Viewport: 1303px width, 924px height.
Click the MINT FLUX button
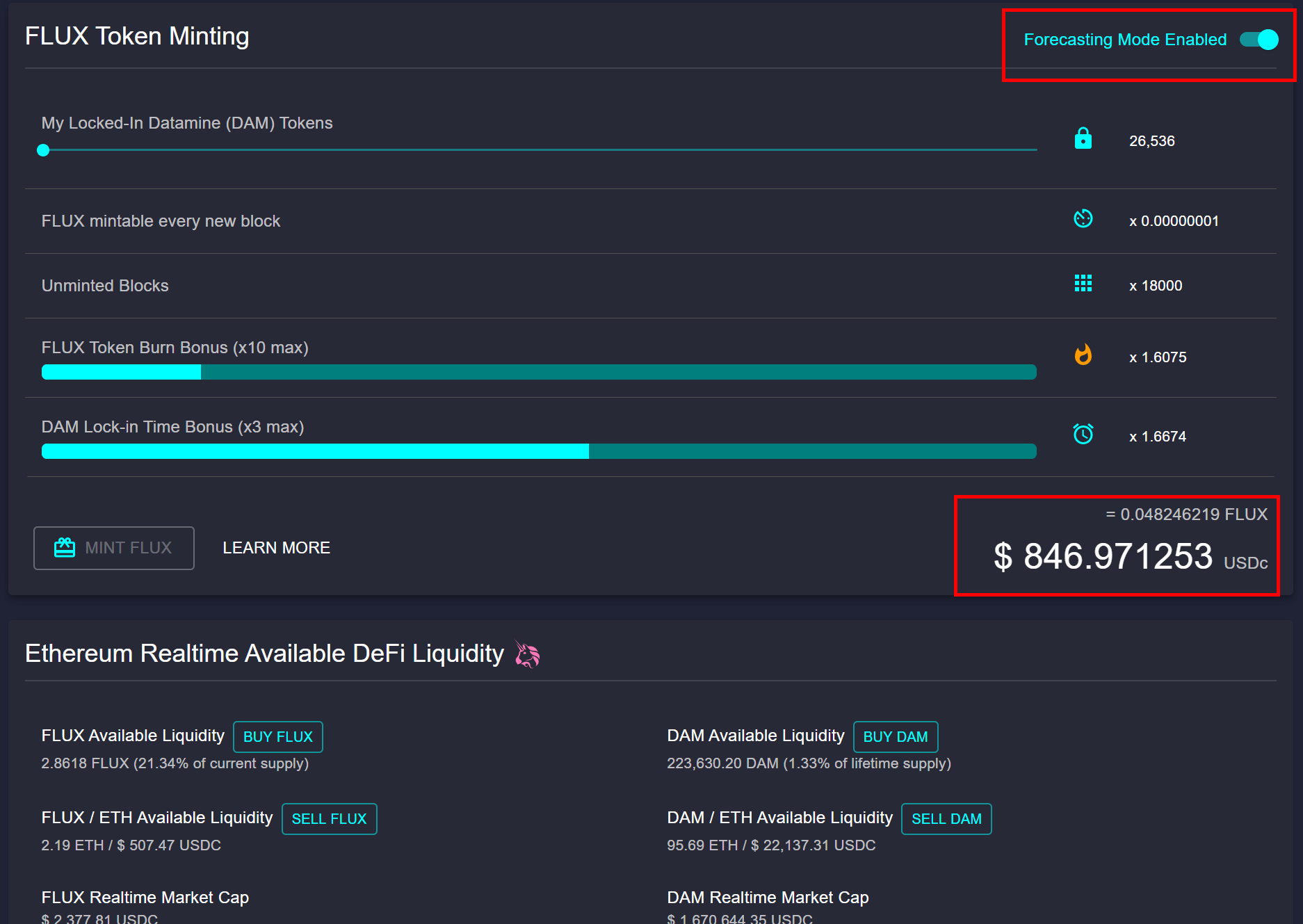[x=114, y=548]
